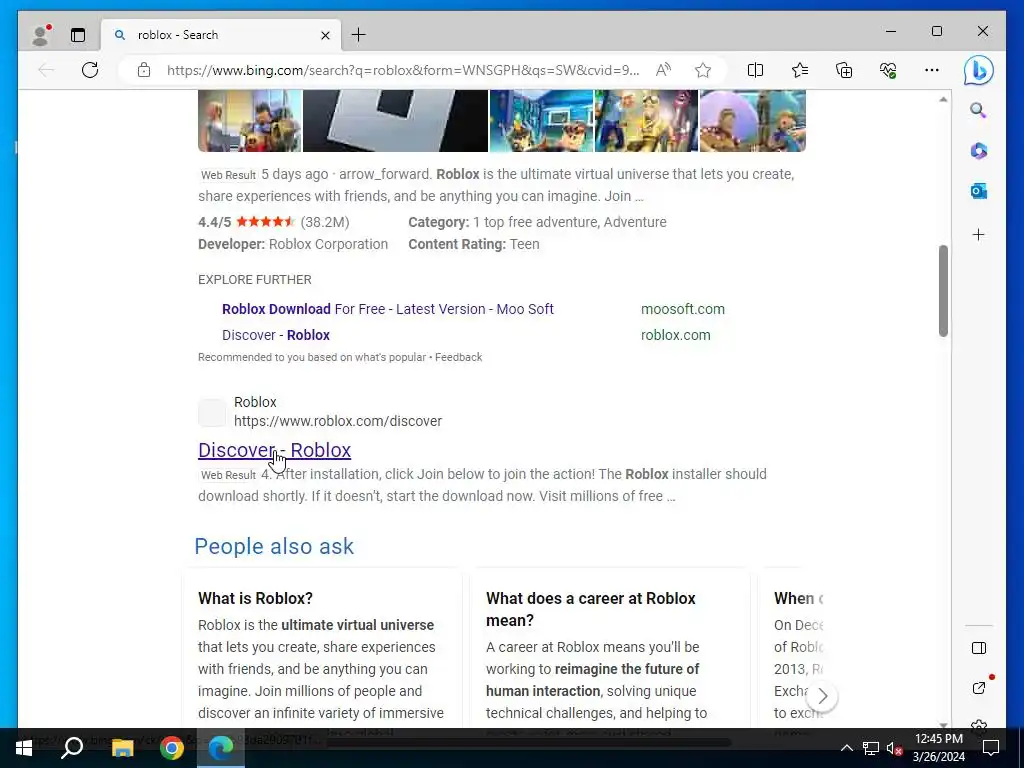Open Outlook in sidebar

(978, 191)
